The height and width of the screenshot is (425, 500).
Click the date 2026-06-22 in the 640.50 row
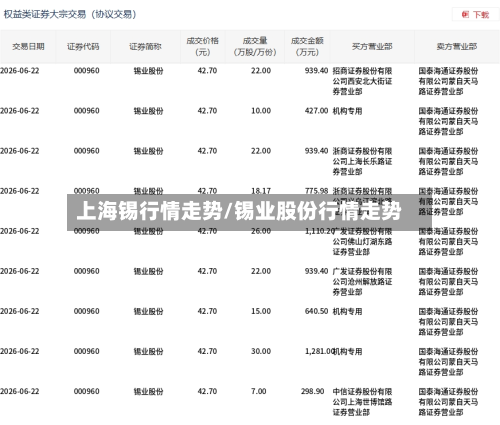[20, 311]
